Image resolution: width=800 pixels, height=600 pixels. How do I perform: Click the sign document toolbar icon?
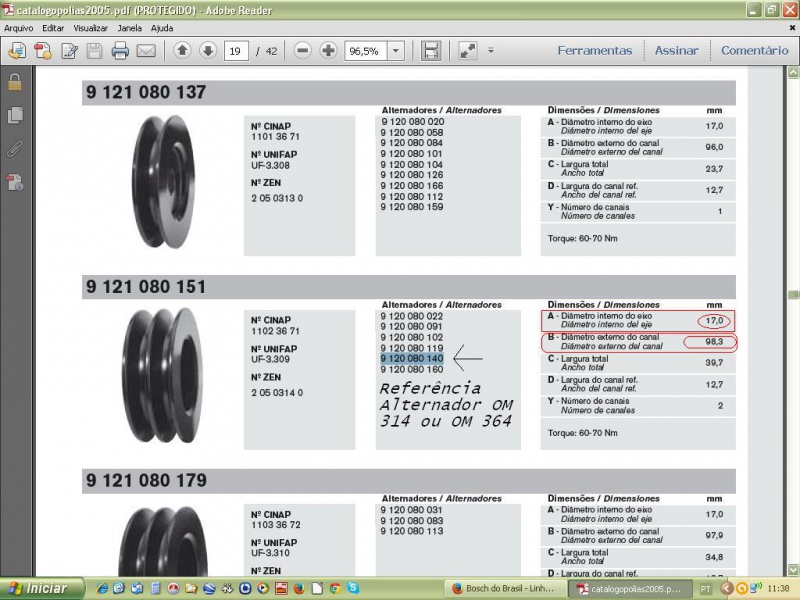click(x=69, y=51)
